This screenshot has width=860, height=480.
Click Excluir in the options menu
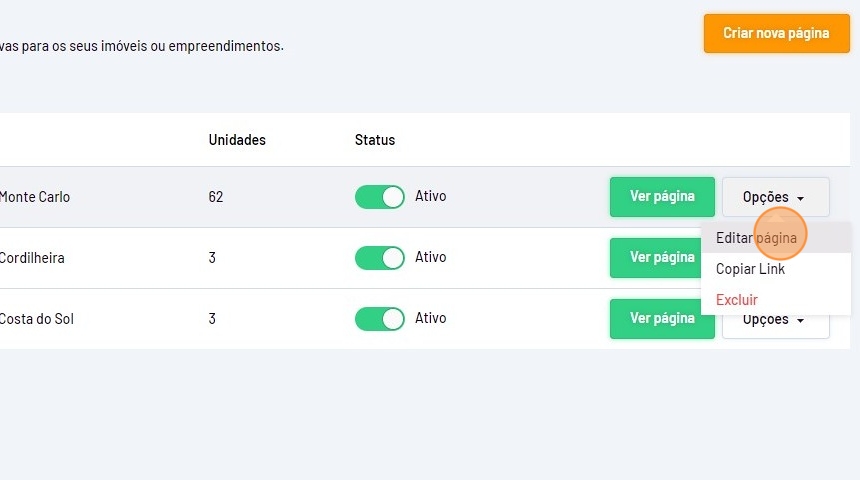point(737,300)
